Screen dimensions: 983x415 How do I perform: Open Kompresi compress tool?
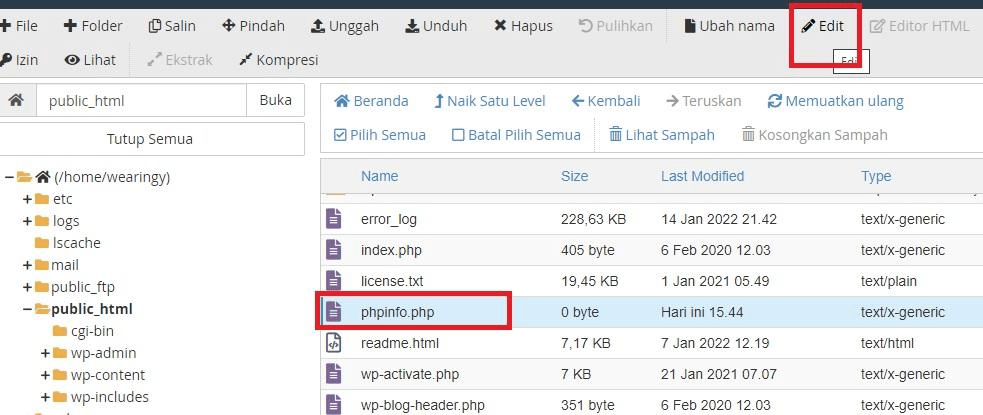(278, 60)
